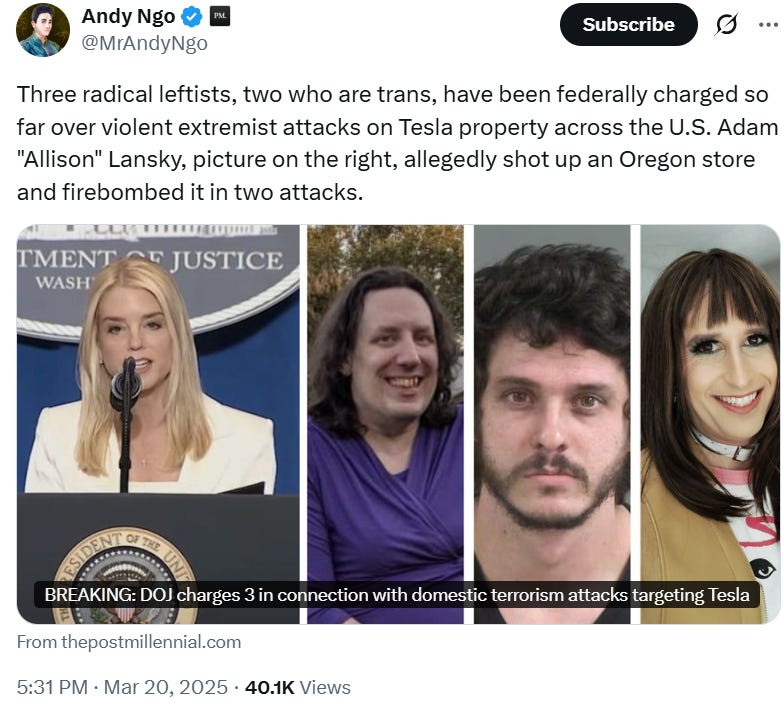The image size is (781, 702).
Task: Open Andy Ngo's profile avatar picture
Action: (x=43, y=30)
